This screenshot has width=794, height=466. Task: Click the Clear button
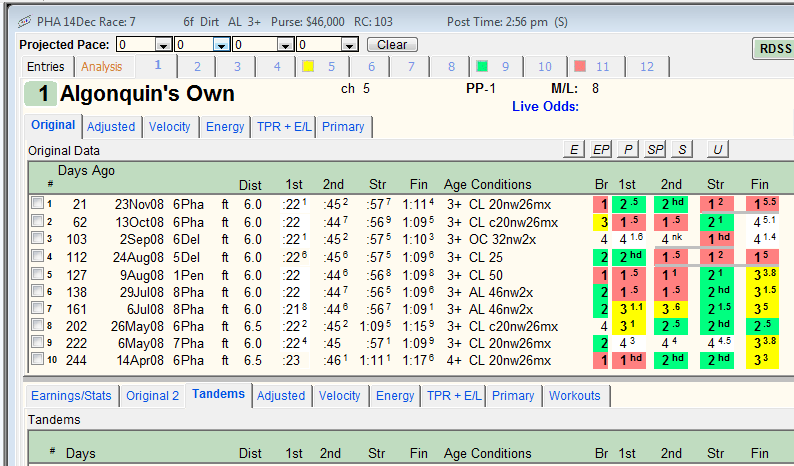[392, 45]
